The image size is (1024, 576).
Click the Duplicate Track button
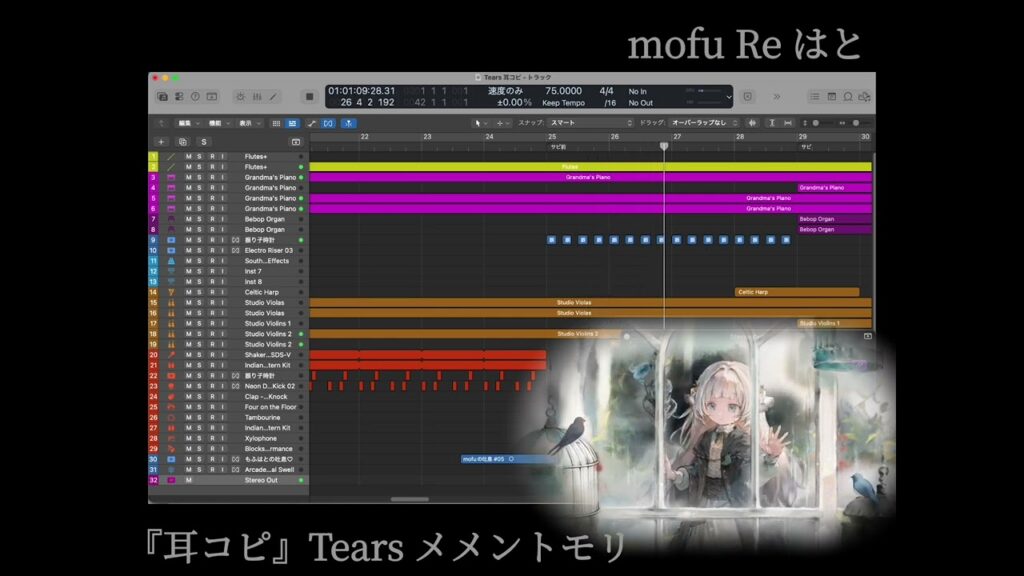[x=182, y=142]
